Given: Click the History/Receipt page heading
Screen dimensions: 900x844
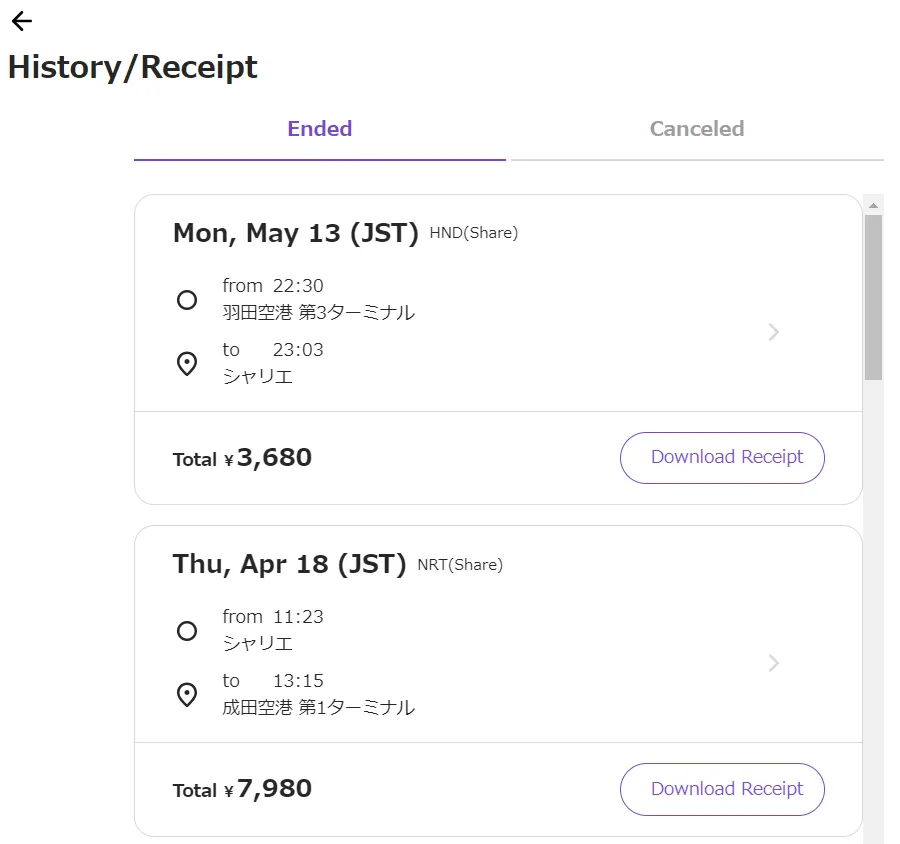Looking at the screenshot, I should (x=133, y=67).
